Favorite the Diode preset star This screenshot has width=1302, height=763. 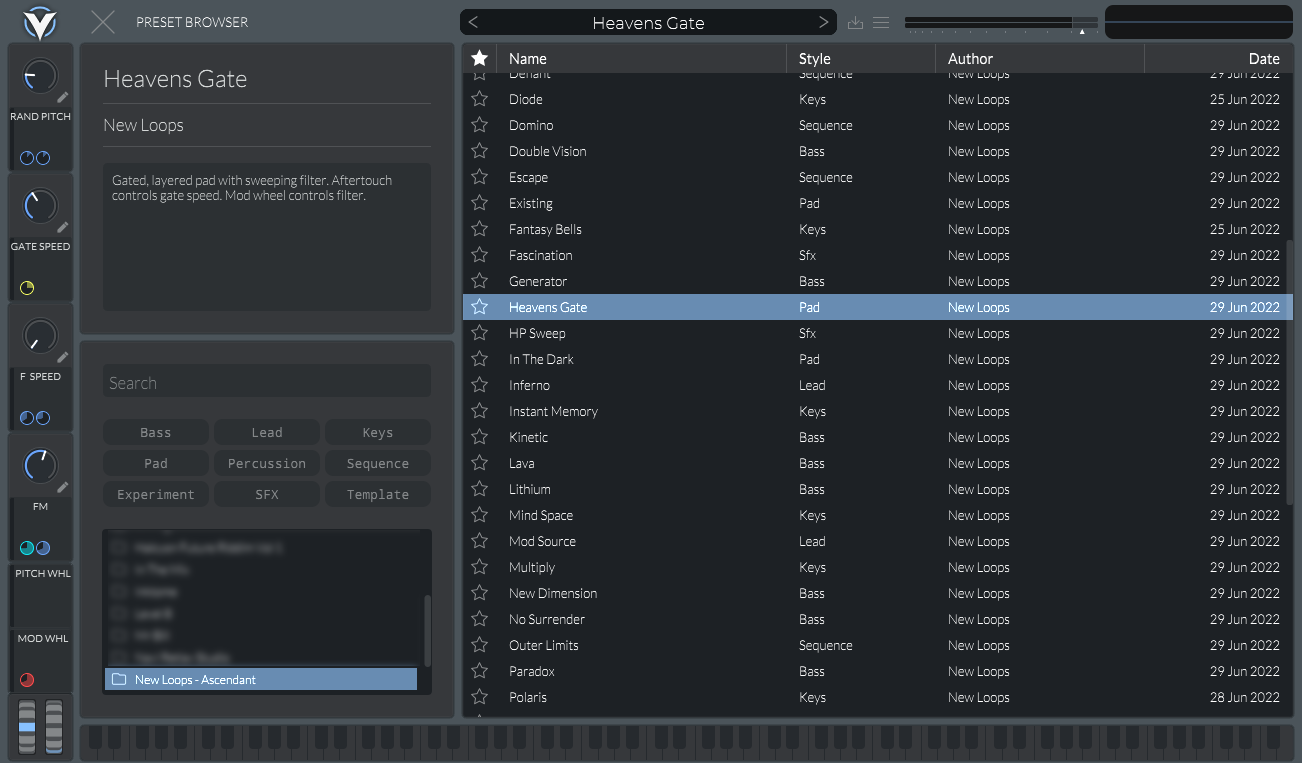pyautogui.click(x=480, y=99)
